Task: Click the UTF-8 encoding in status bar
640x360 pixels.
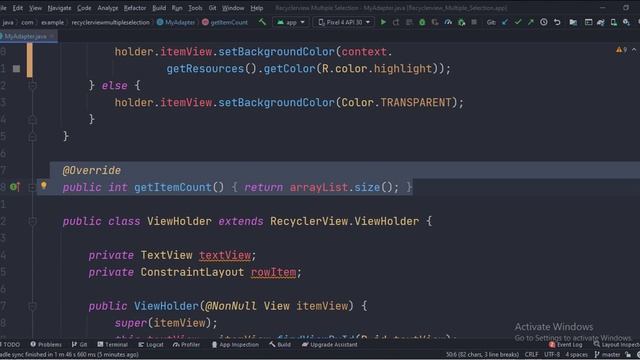Action: pos(552,354)
